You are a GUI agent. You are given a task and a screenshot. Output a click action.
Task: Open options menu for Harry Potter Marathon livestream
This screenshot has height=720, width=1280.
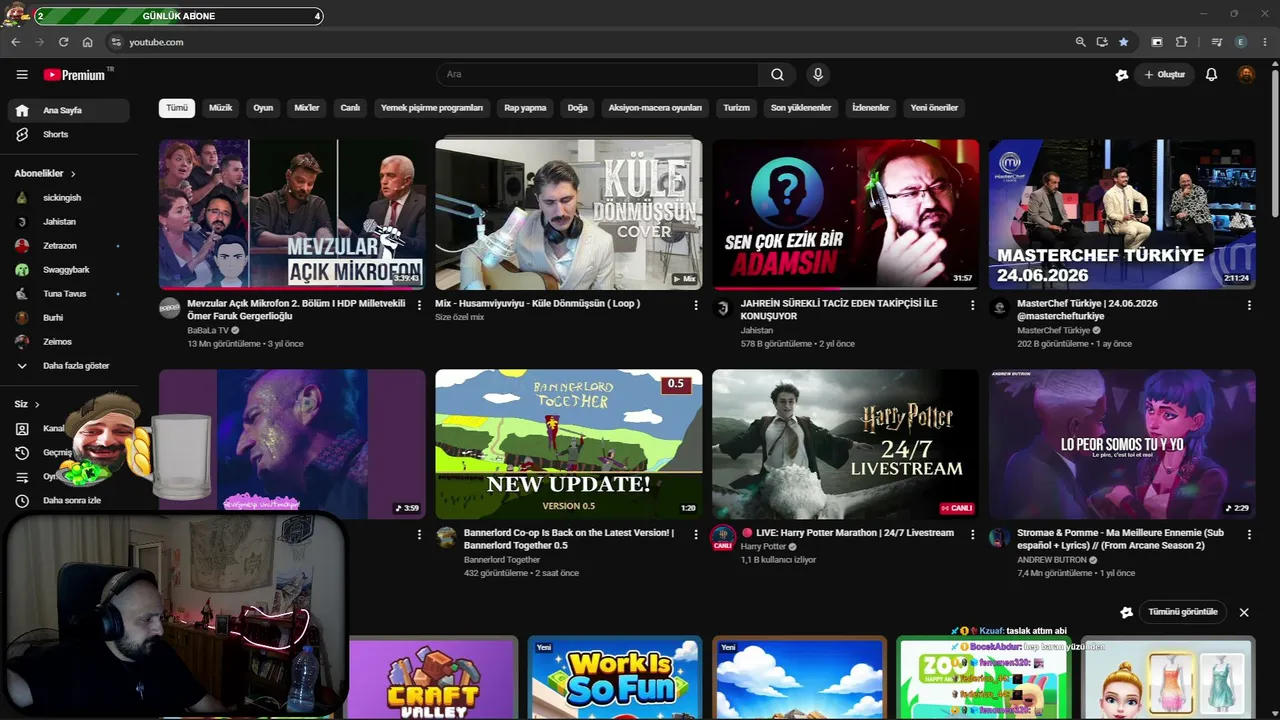coord(973,535)
